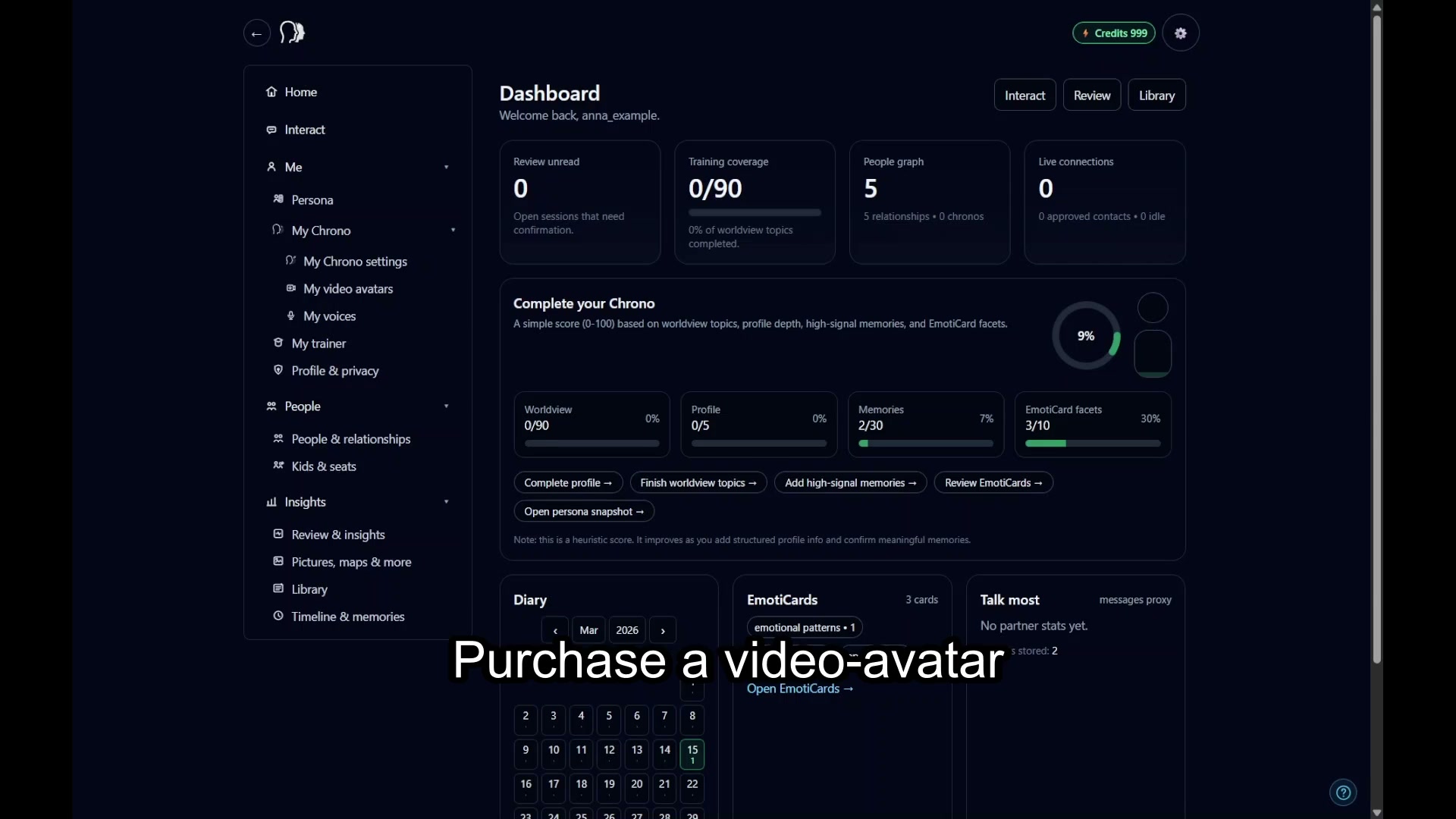Click the Timeline & memories clock icon
Viewport: 1456px width, 819px height.
(x=278, y=616)
